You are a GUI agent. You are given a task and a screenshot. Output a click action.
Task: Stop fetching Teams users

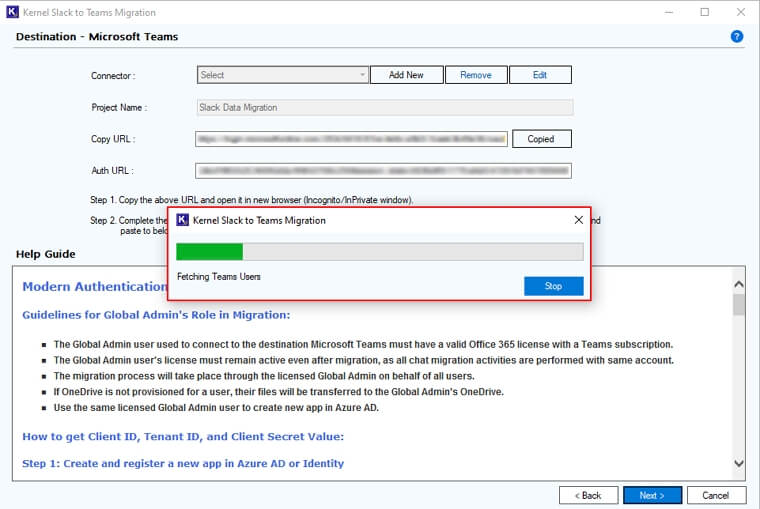coord(554,286)
